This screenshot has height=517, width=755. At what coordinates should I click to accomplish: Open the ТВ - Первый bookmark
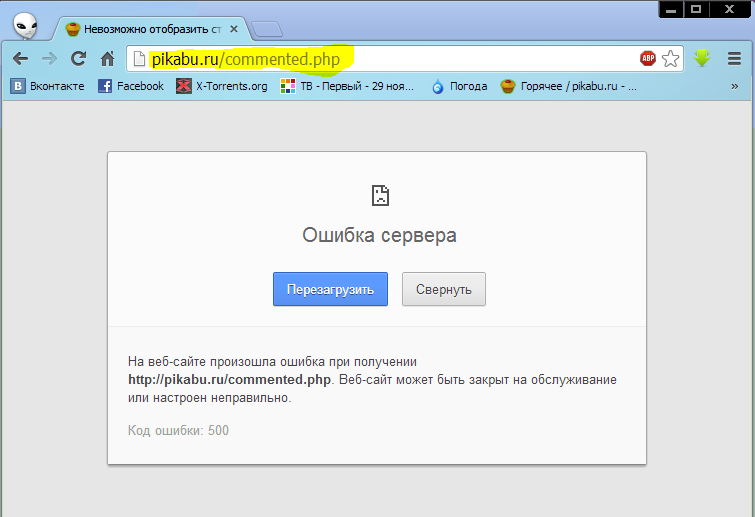tap(347, 86)
